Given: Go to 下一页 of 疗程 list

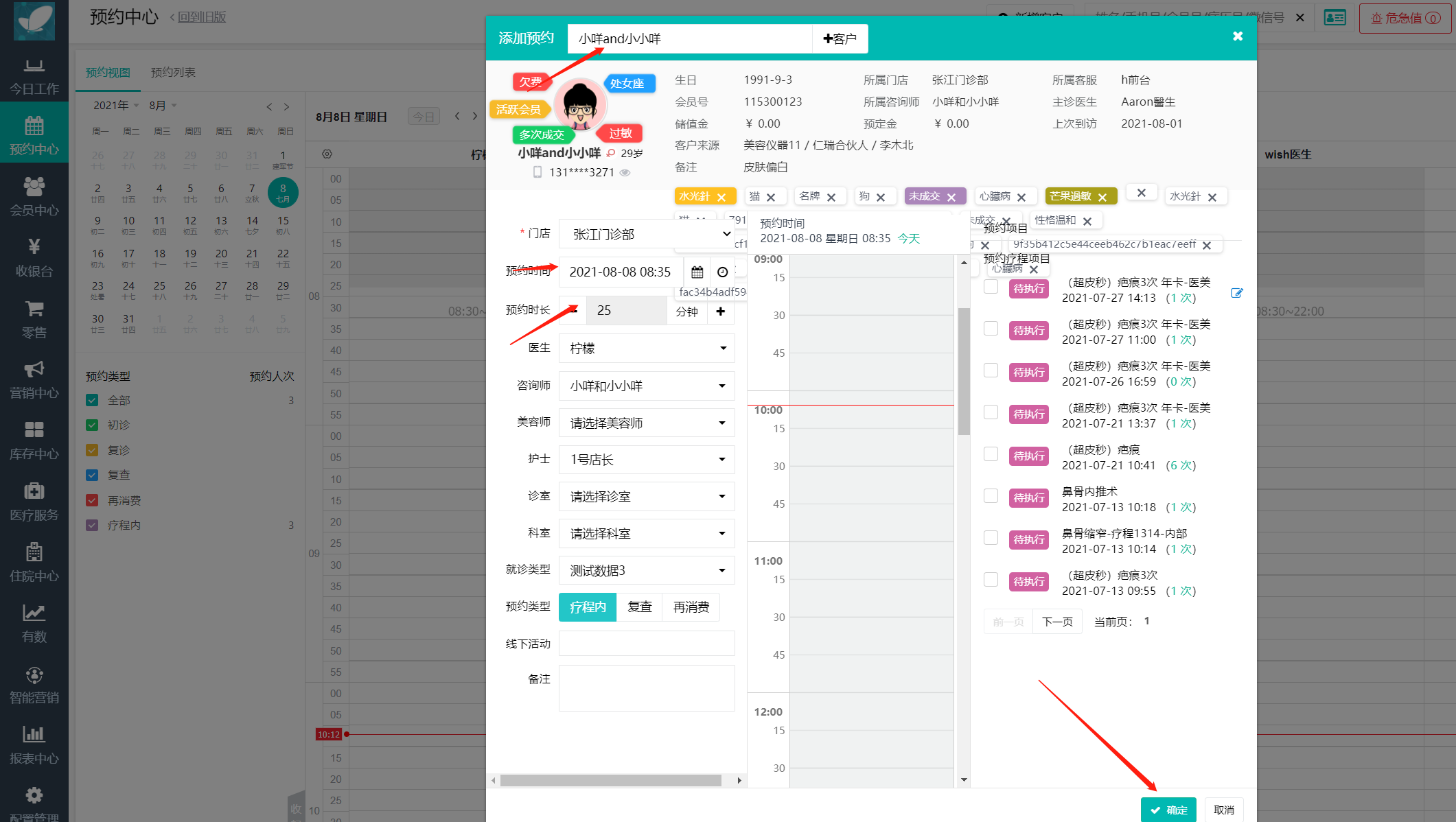Looking at the screenshot, I should point(1057,622).
